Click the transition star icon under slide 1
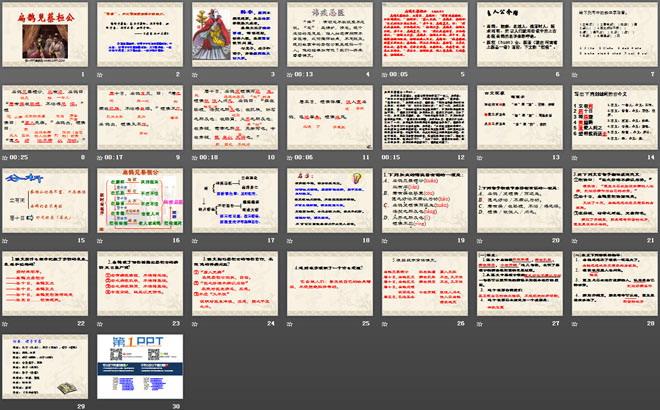This screenshot has height=410, width=660. [x=11, y=75]
